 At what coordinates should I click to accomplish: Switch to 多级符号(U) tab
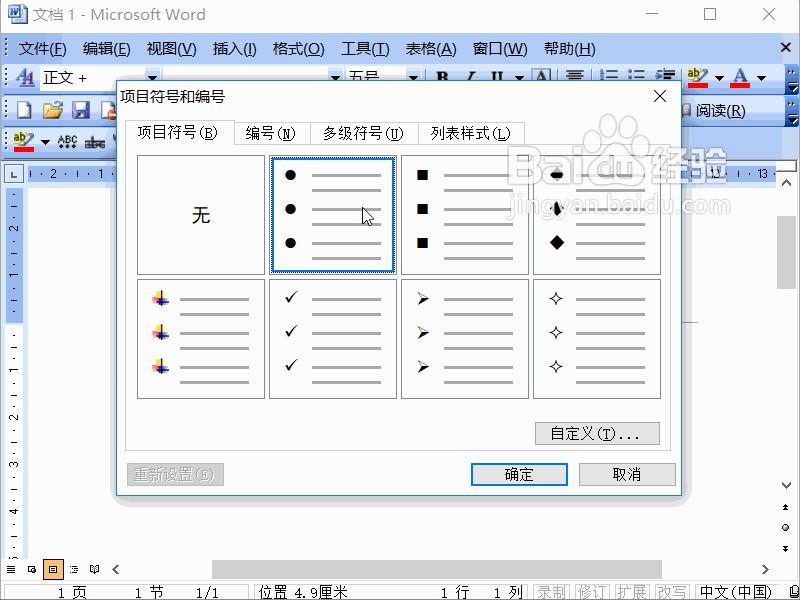point(364,134)
